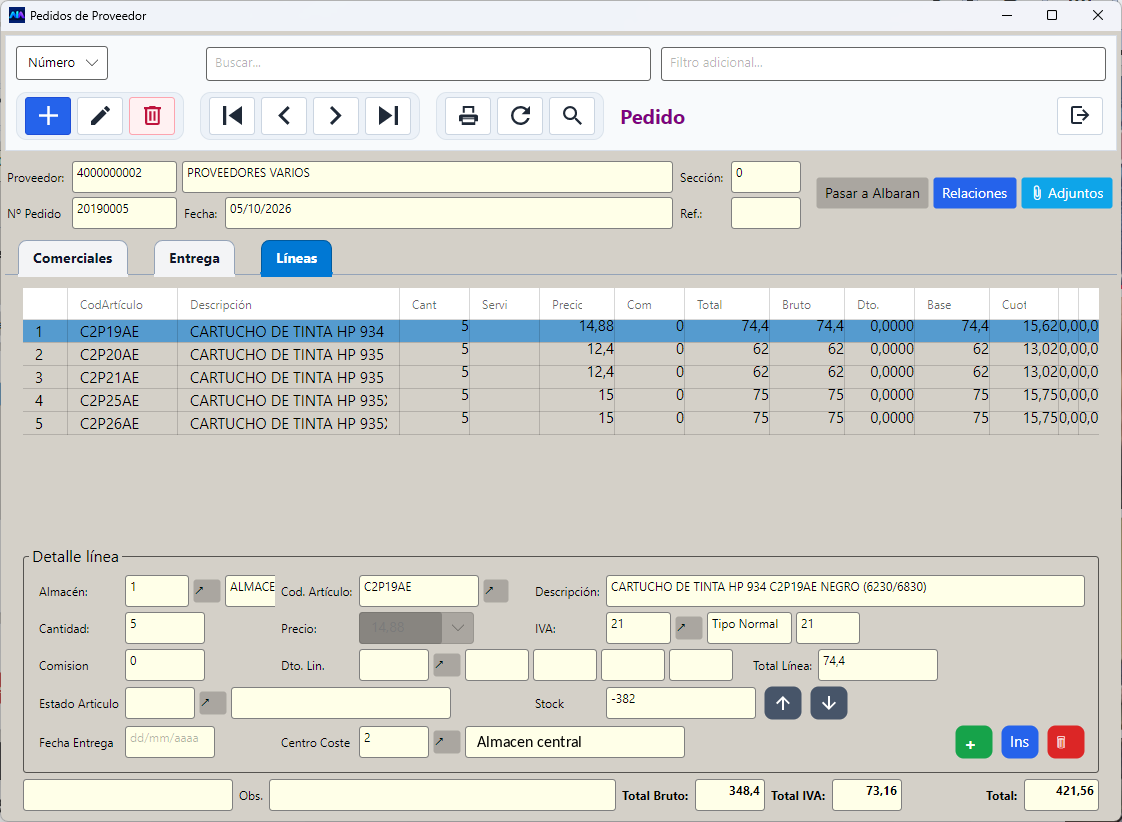This screenshot has width=1122, height=822.
Task: Edit the order with the pencil icon
Action: click(x=100, y=116)
